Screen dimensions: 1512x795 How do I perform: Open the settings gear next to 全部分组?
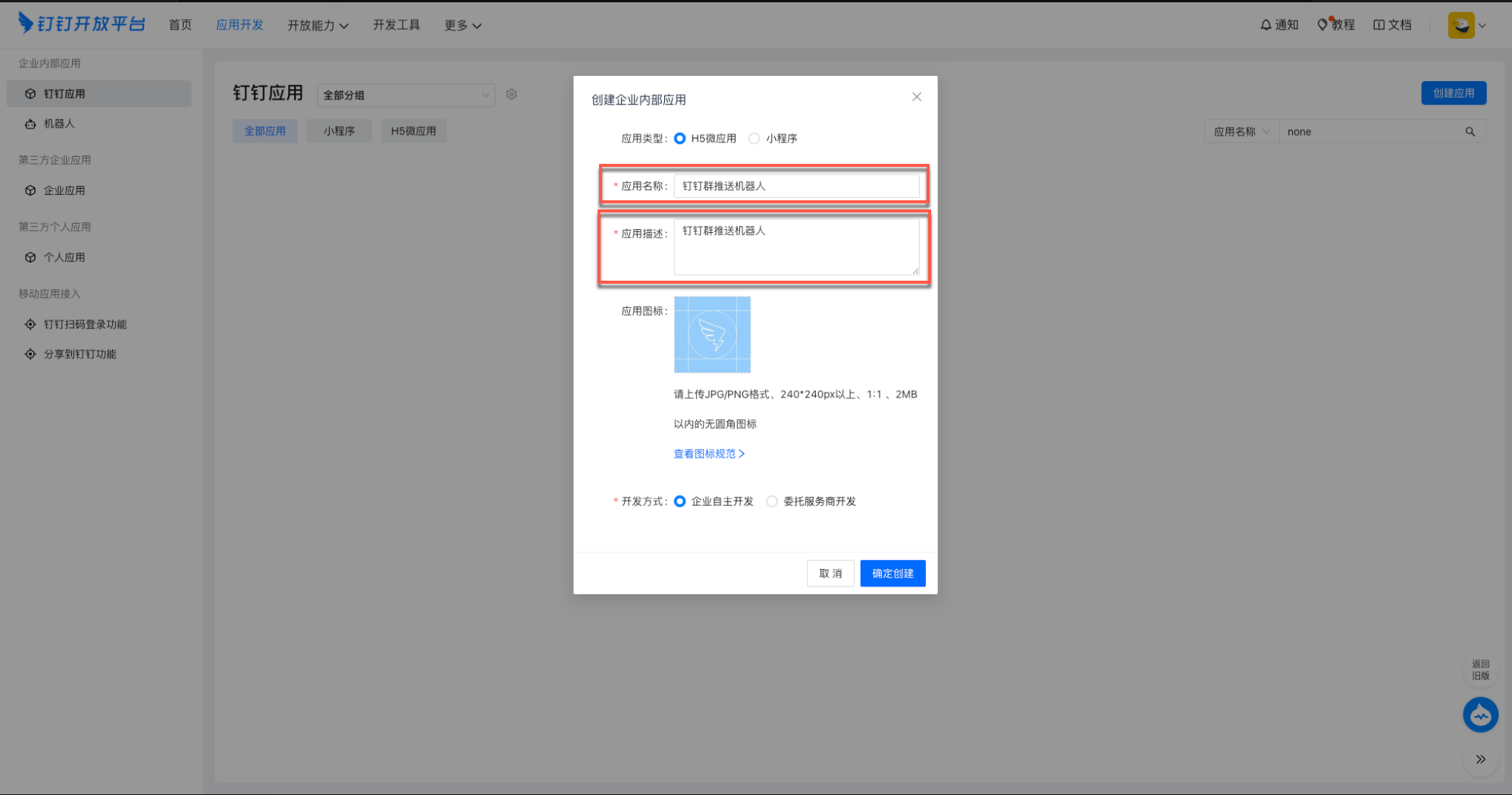512,94
